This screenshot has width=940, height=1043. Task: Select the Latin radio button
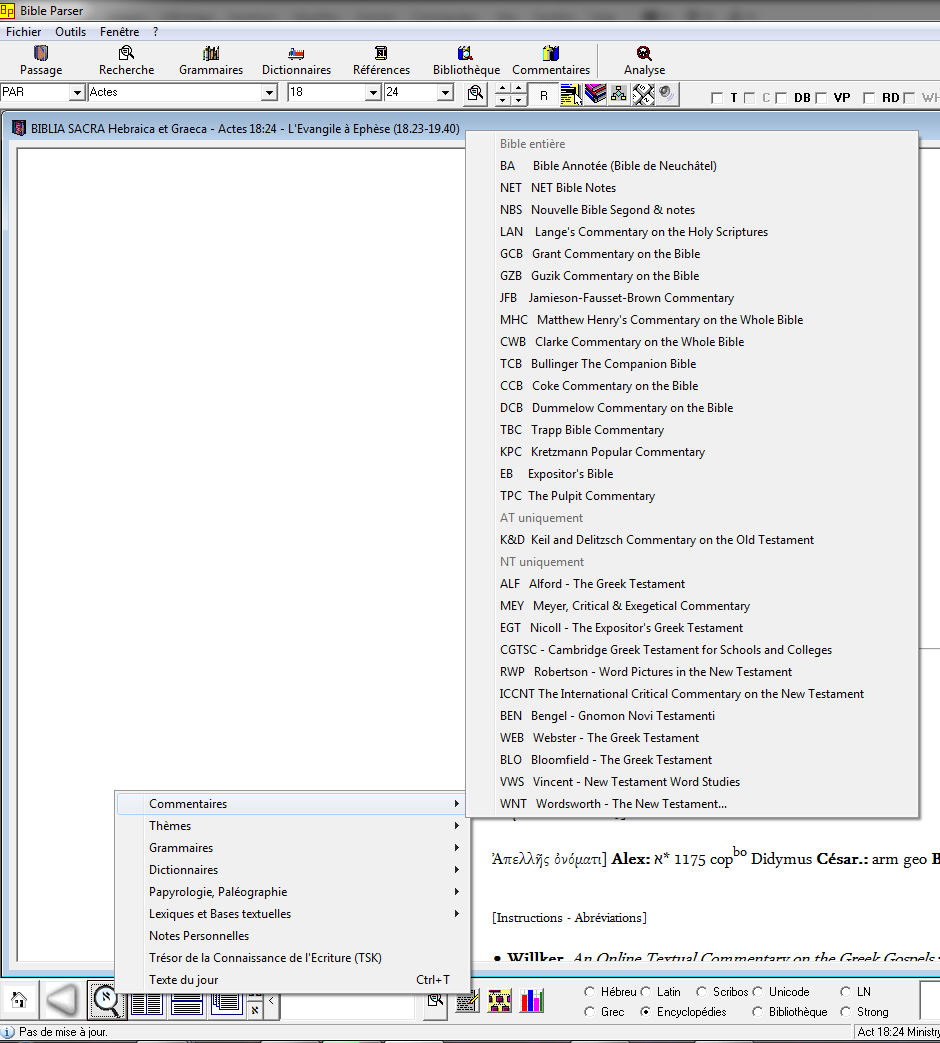645,992
